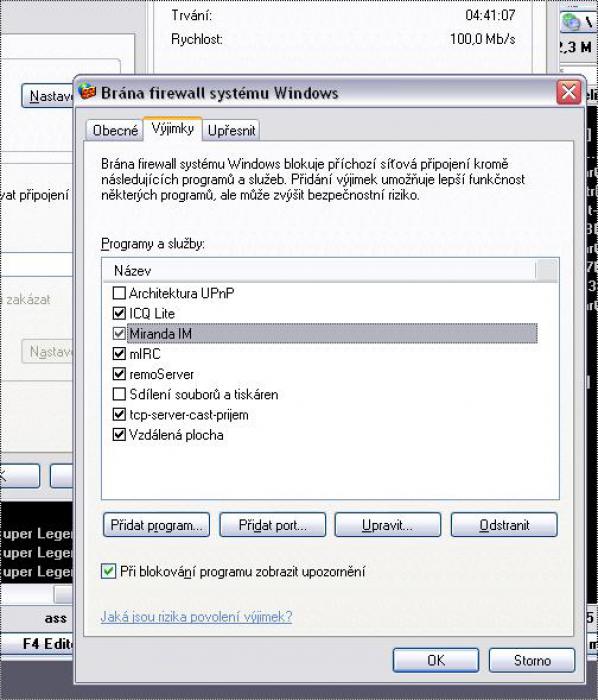598x700 pixels.
Task: Open 'Jaká jsou rizika povolení výjimek?' link
Action: pos(196,617)
